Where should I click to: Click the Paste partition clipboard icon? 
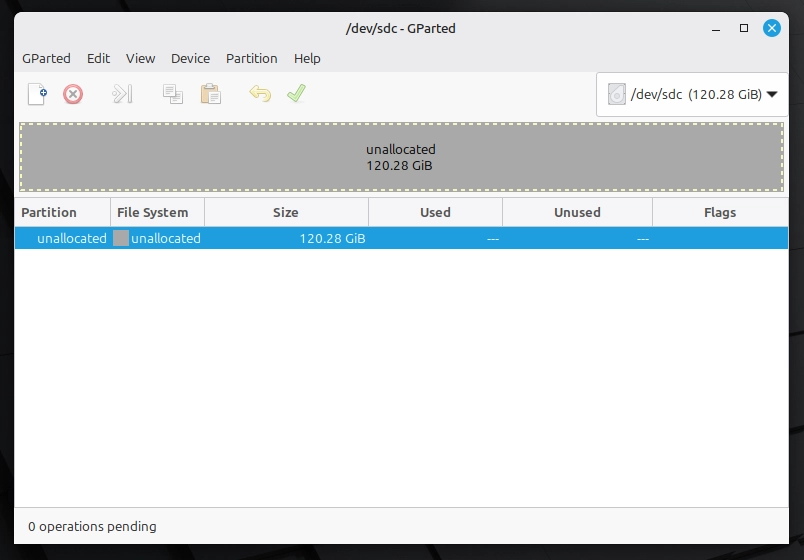211,94
